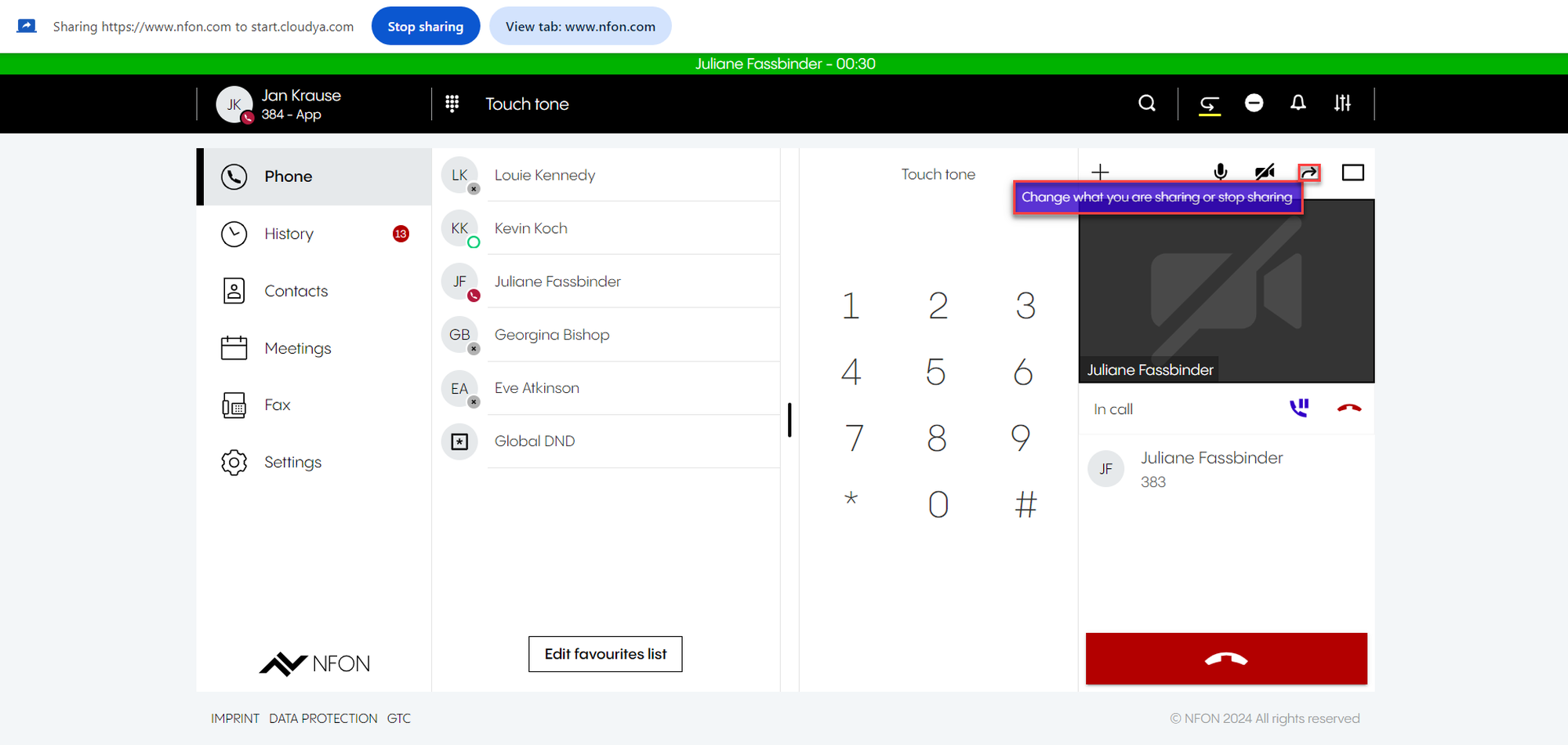Click the search magnifier icon
1568x745 pixels.
click(1146, 104)
